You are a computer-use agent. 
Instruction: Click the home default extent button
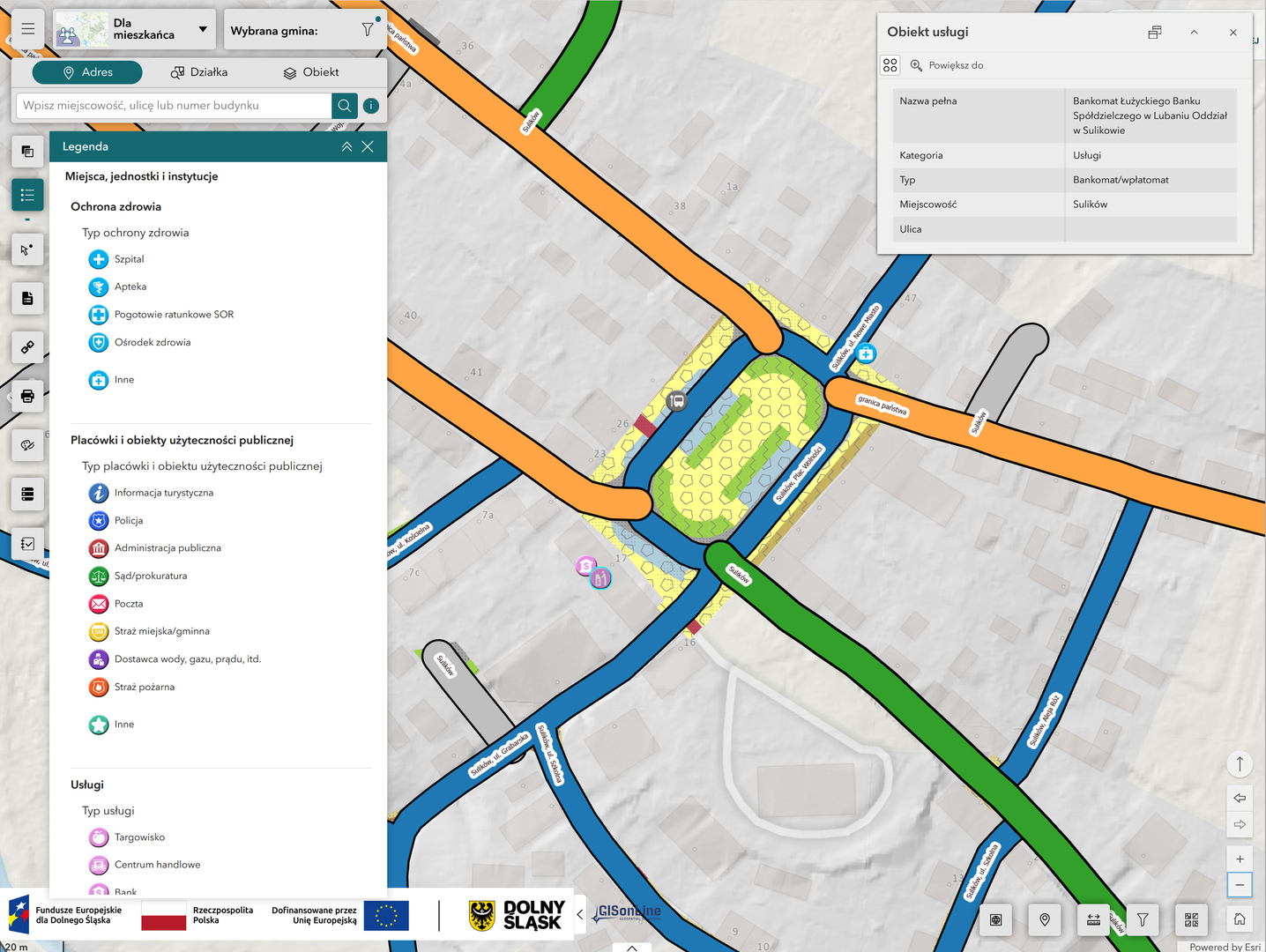pyautogui.click(x=1240, y=919)
